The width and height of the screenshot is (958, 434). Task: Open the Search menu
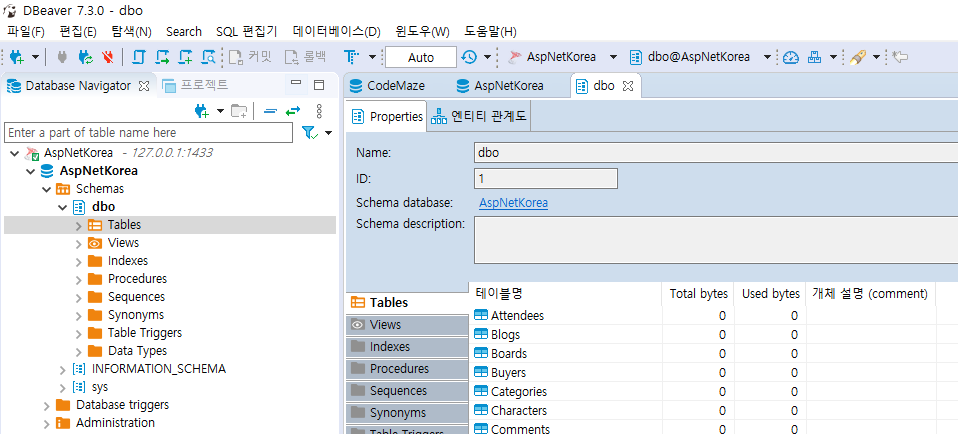point(183,31)
